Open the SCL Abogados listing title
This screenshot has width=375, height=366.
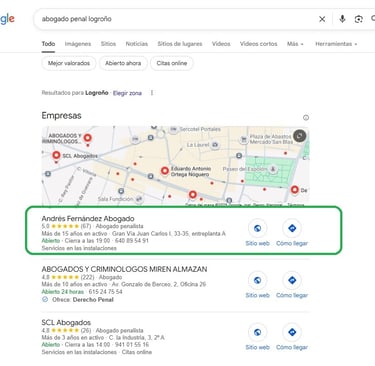[66, 322]
